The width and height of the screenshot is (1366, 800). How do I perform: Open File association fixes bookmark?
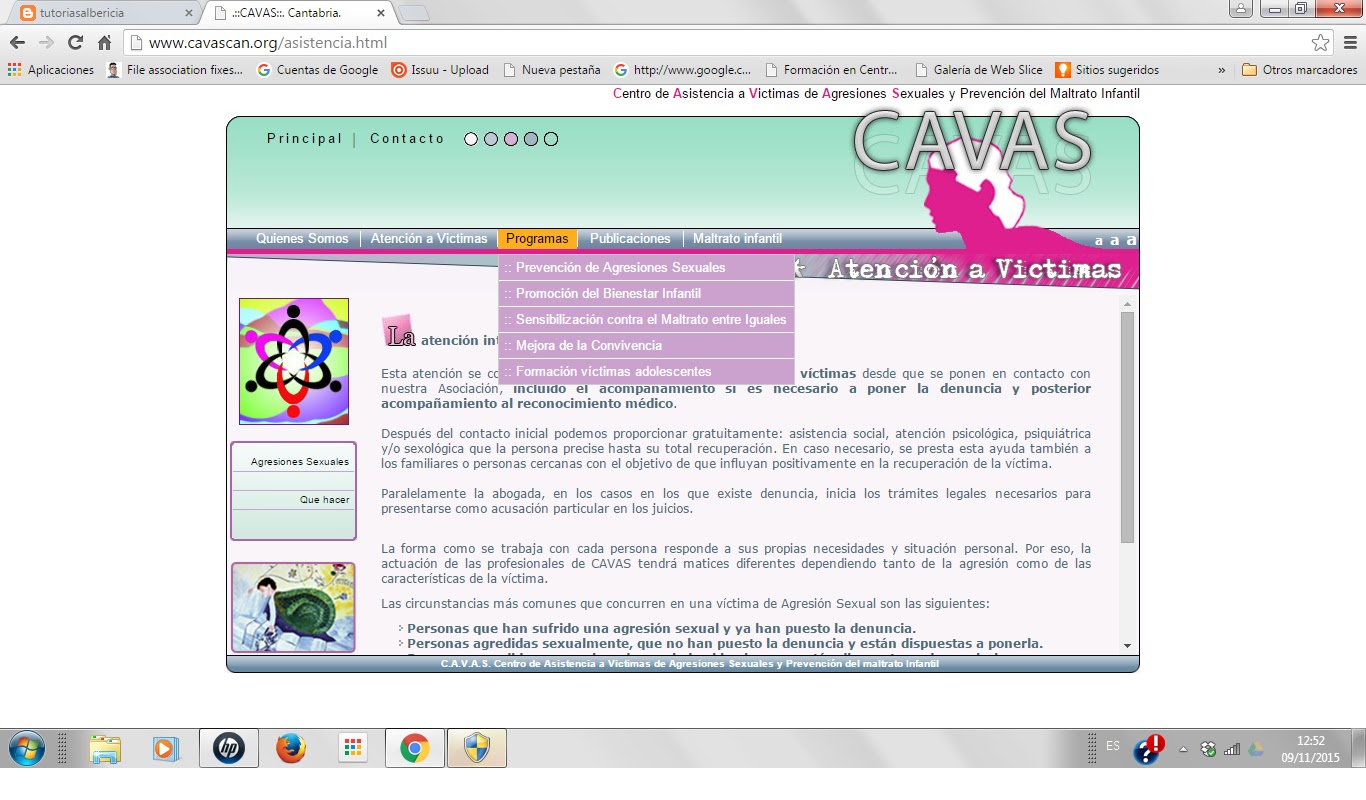[175, 70]
